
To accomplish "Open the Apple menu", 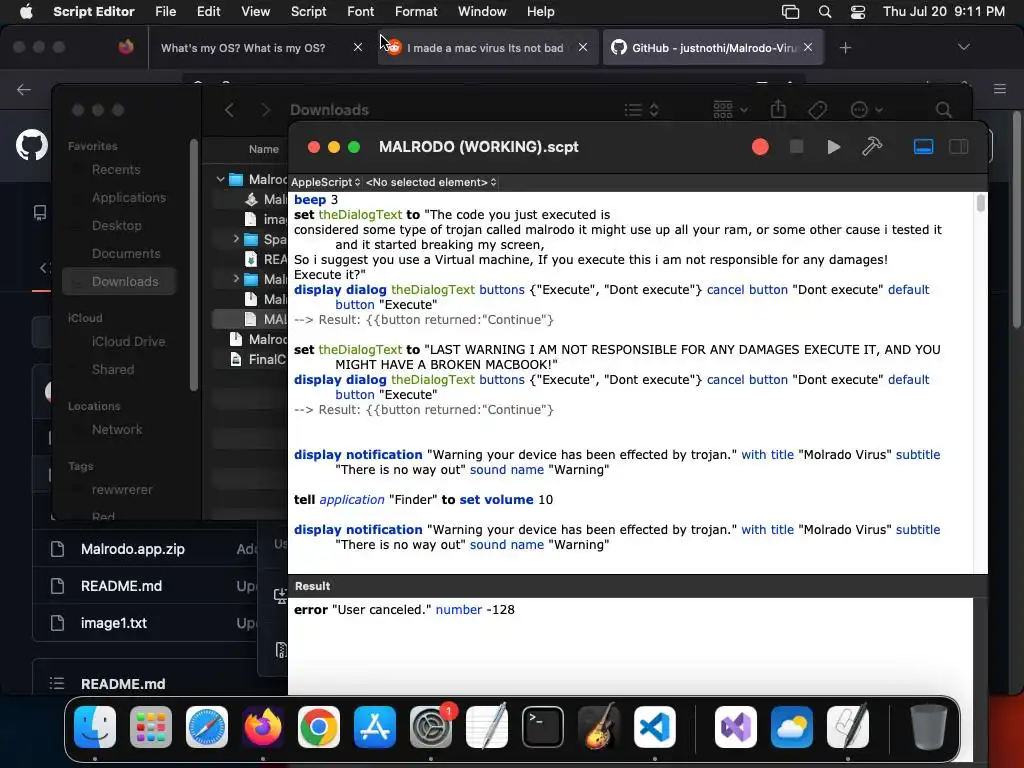I will pos(26,11).
